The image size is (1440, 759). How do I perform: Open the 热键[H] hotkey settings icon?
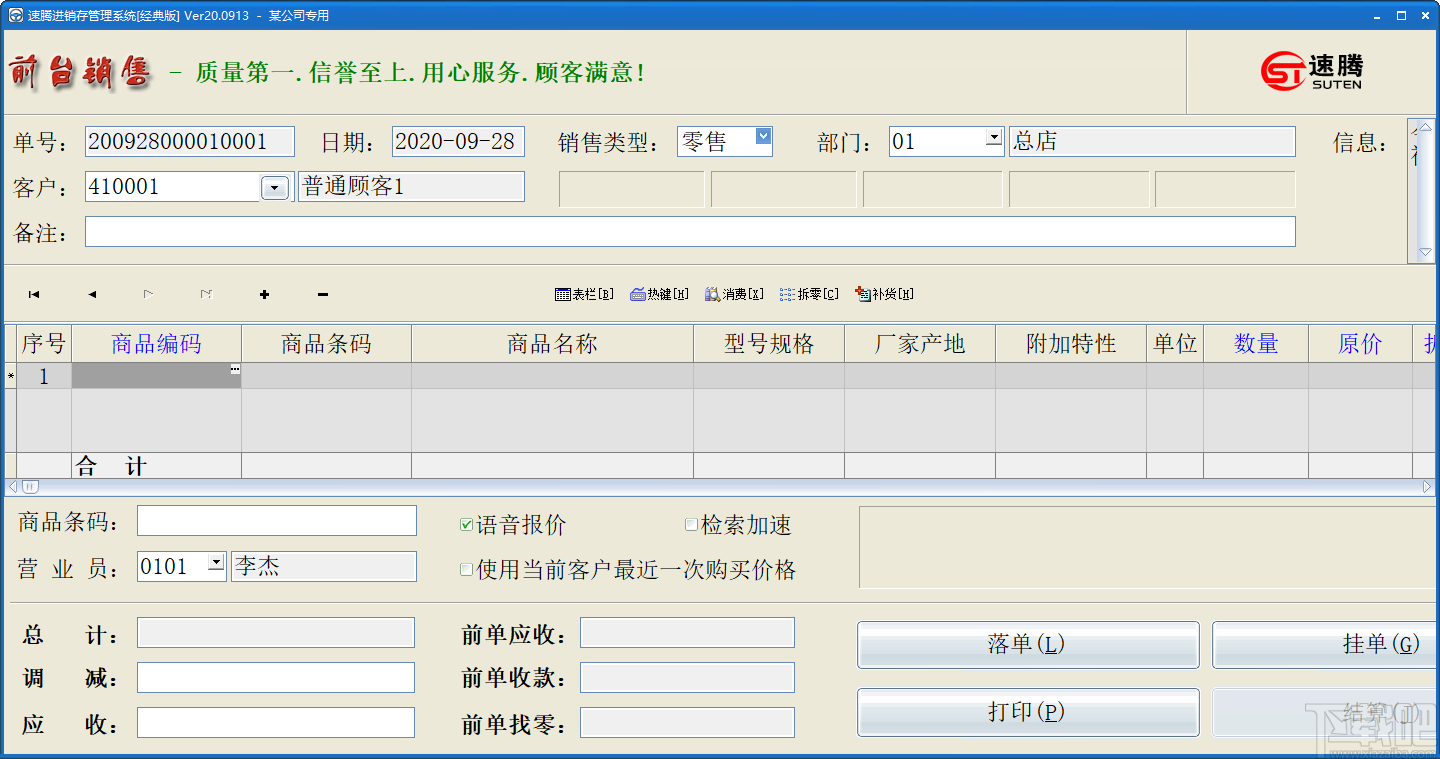click(658, 293)
